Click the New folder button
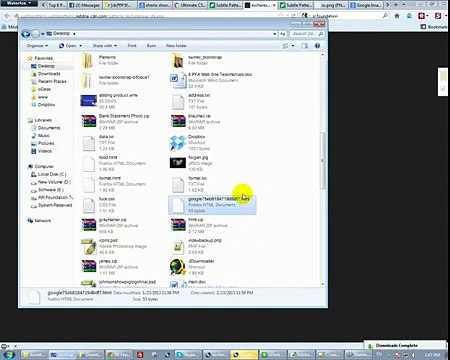 point(176,46)
